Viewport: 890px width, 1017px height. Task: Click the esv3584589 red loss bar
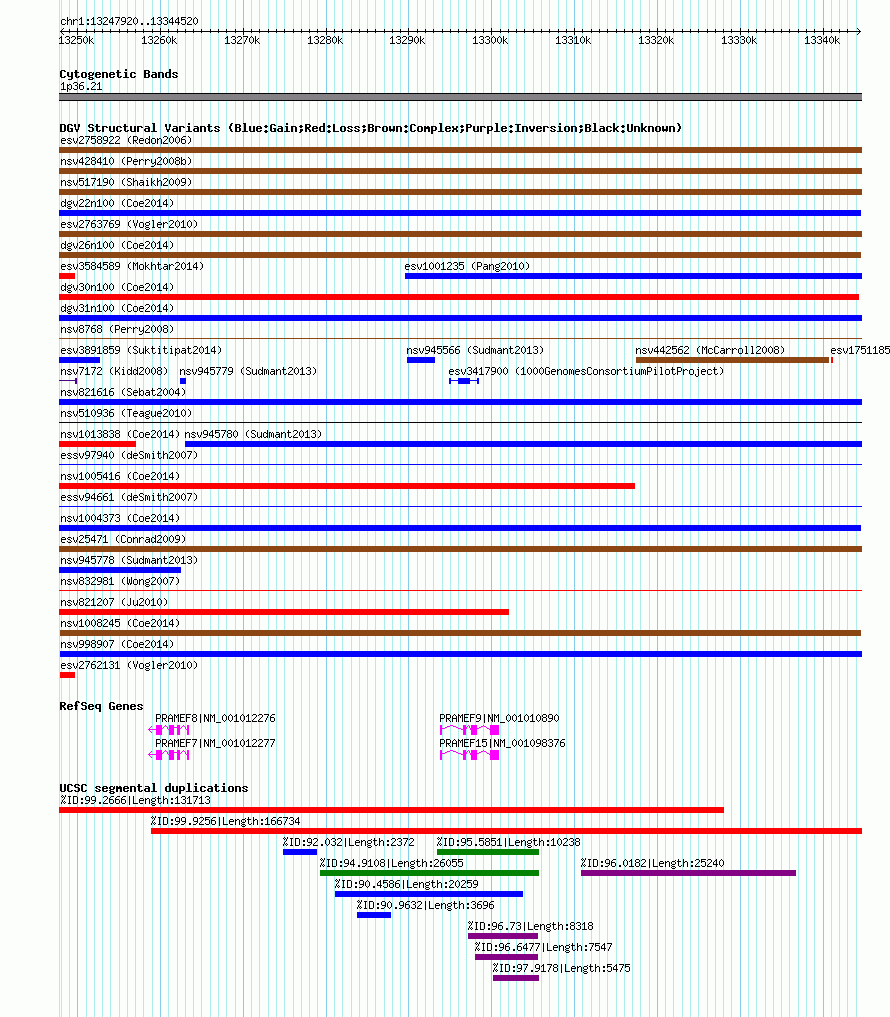coord(67,276)
